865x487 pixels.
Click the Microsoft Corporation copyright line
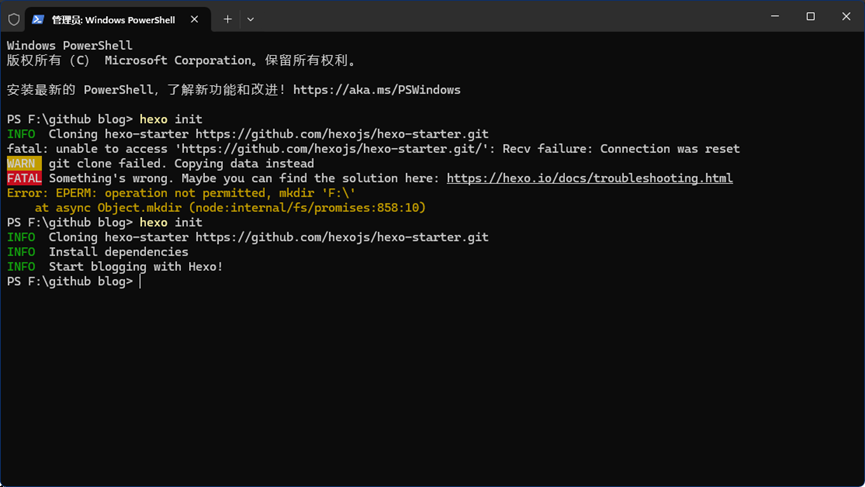pyautogui.click(x=181, y=61)
